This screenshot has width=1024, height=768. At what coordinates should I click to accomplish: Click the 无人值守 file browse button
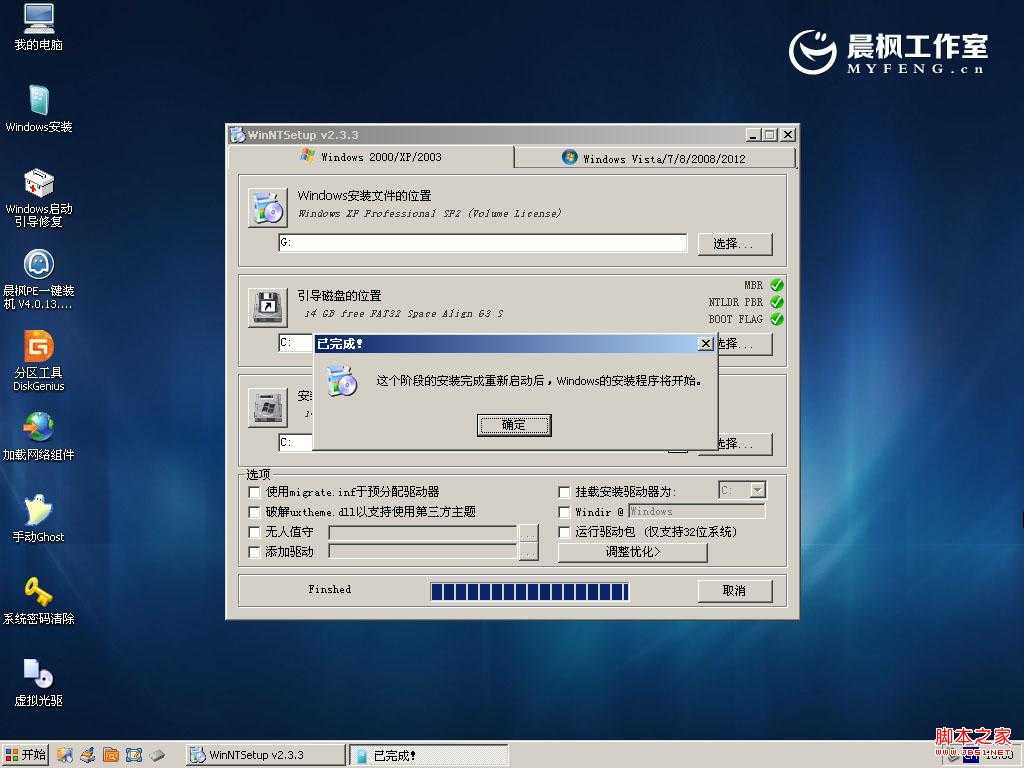tap(529, 531)
